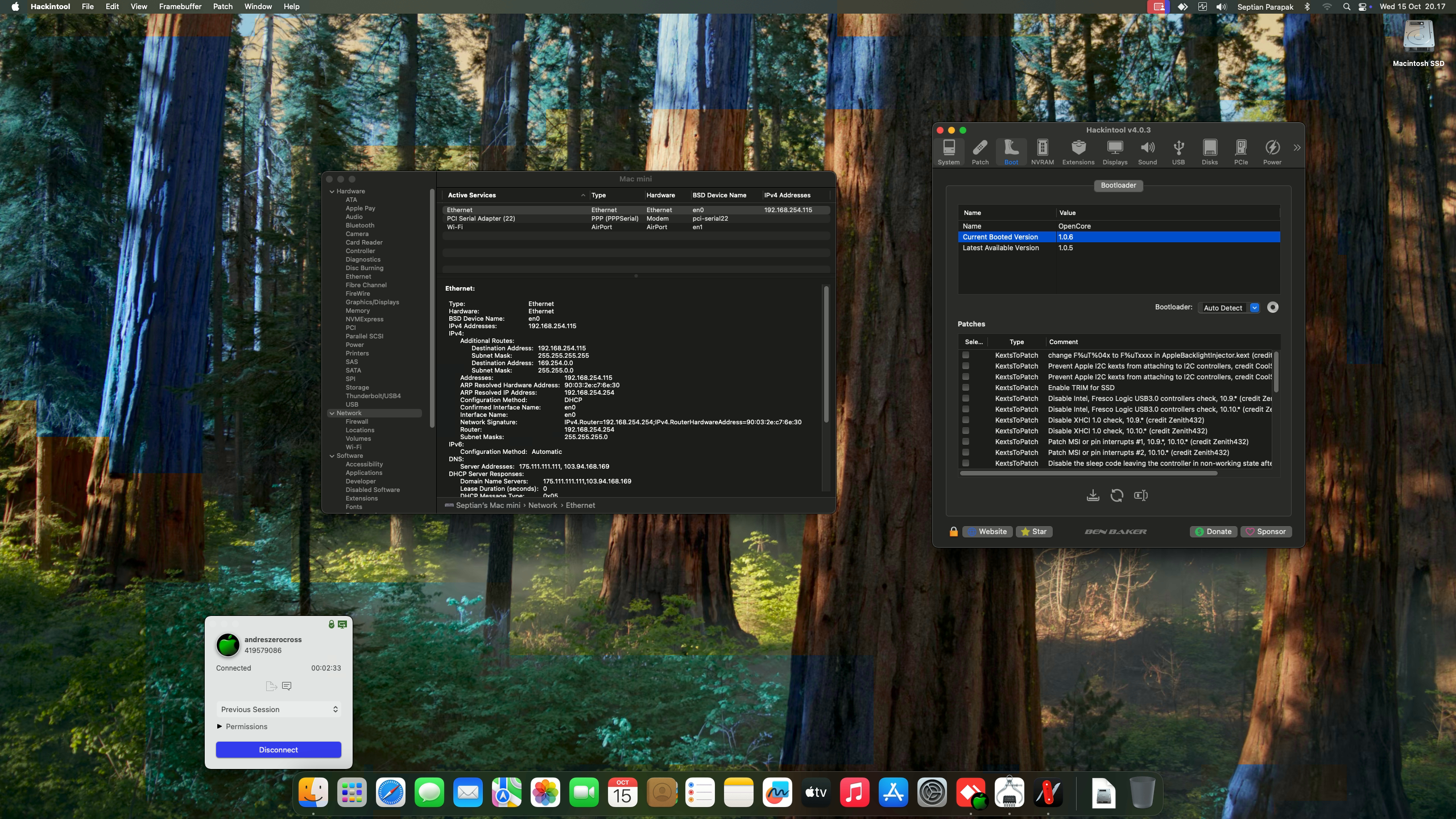Image resolution: width=1456 pixels, height=819 pixels.
Task: Check Disable Intel Fresco Logic 10.10.* patch
Action: click(966, 409)
